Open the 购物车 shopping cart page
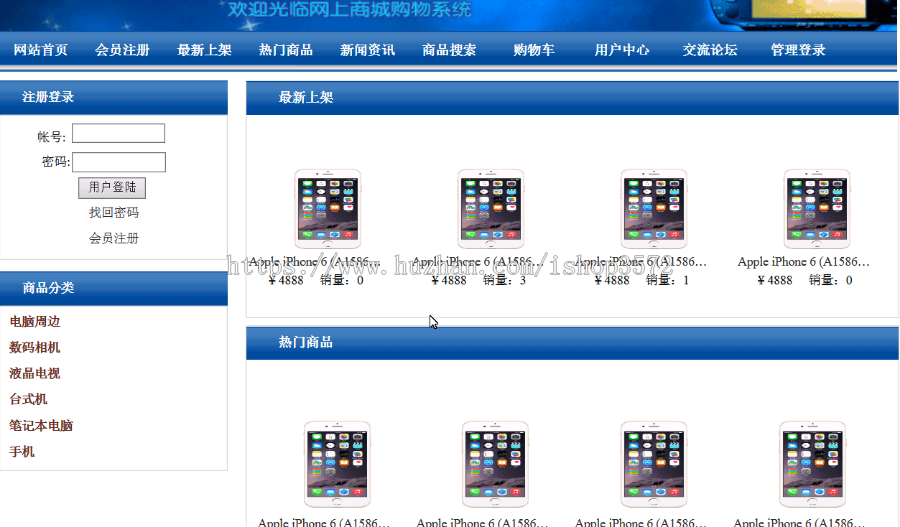 tap(534, 50)
